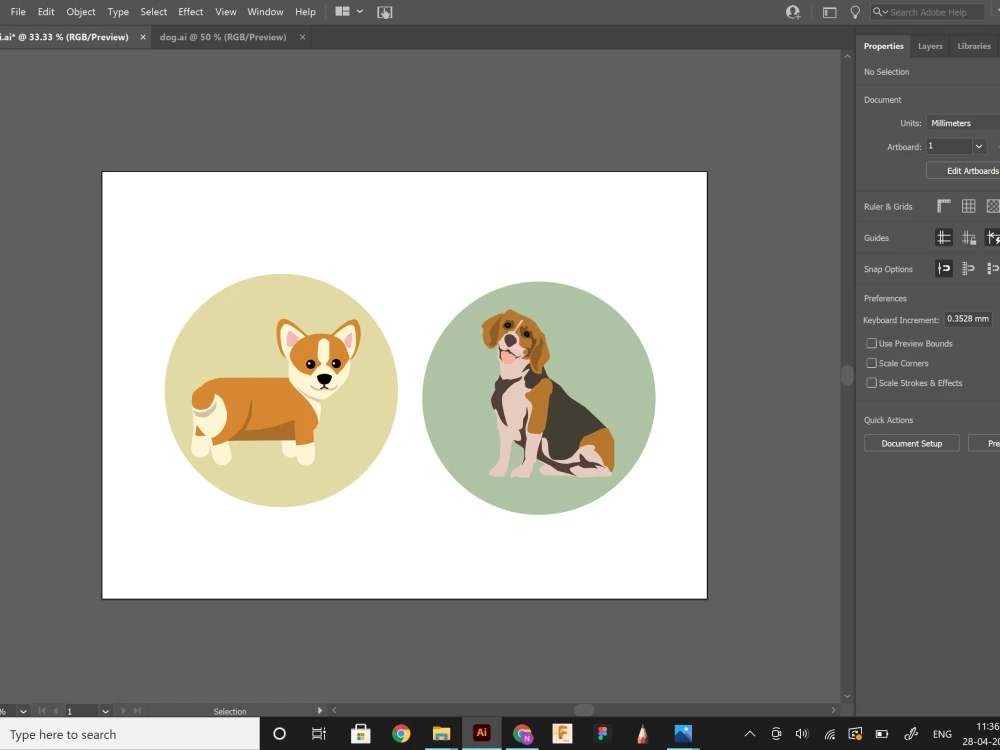Image resolution: width=1000 pixels, height=750 pixels.
Task: Click the volume icon in system tray
Action: pos(802,734)
